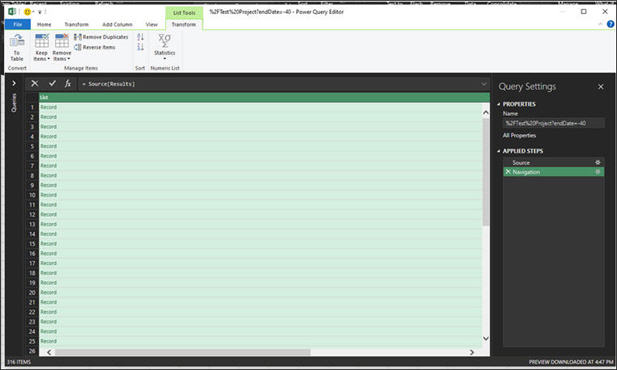Click the Remove Duplicates icon
This screenshot has height=370, width=617.
(78, 37)
